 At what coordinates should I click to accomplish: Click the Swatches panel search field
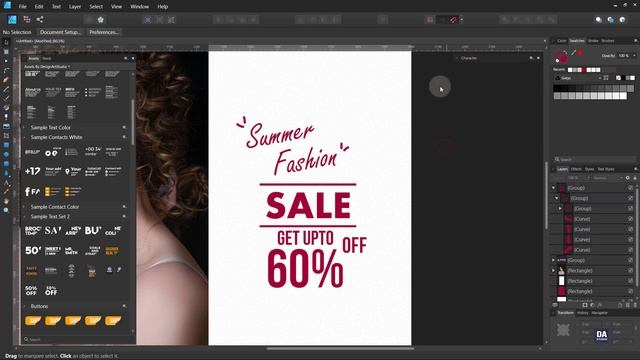coord(595,159)
